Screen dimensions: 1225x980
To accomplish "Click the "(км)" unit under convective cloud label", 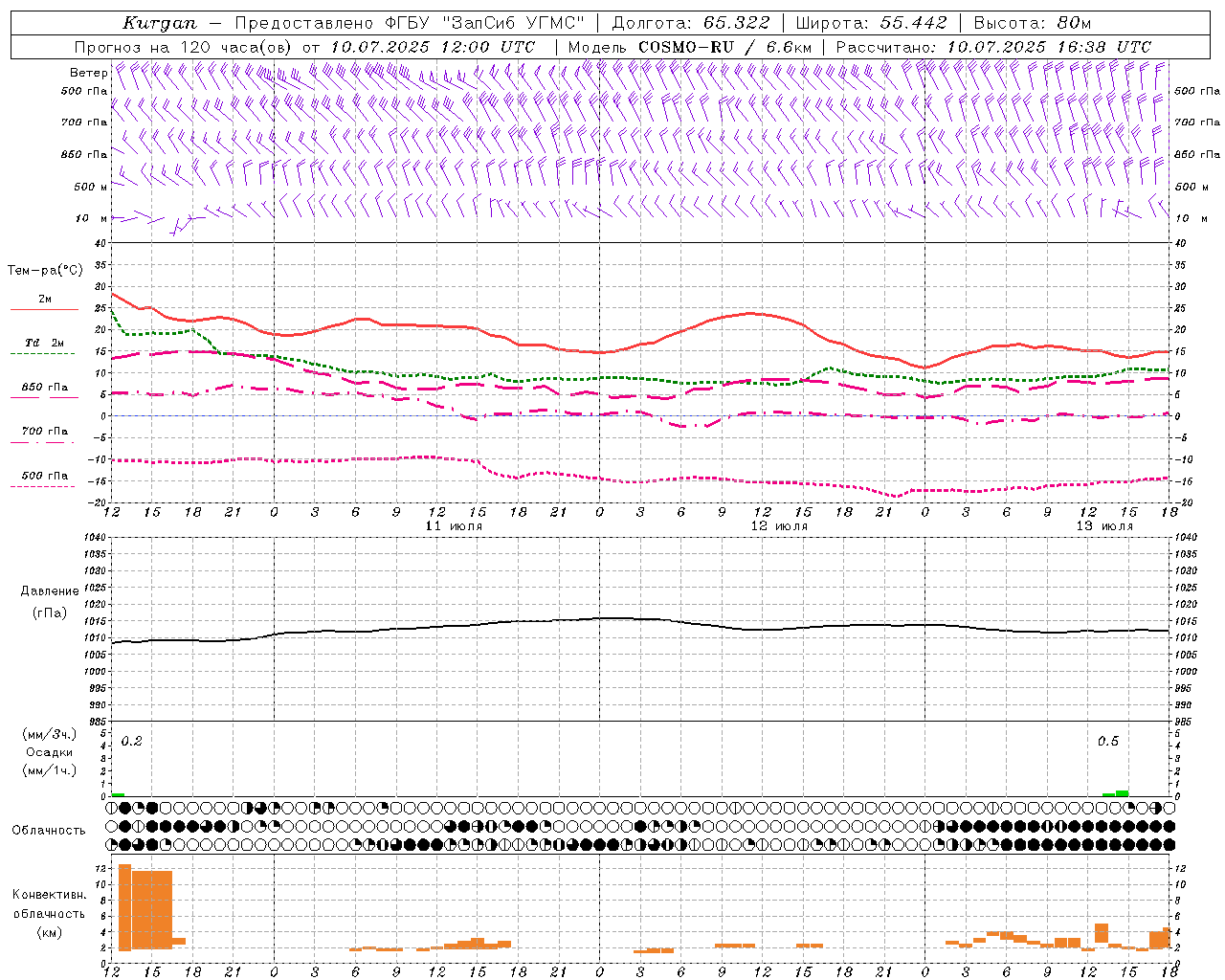I will [50, 932].
